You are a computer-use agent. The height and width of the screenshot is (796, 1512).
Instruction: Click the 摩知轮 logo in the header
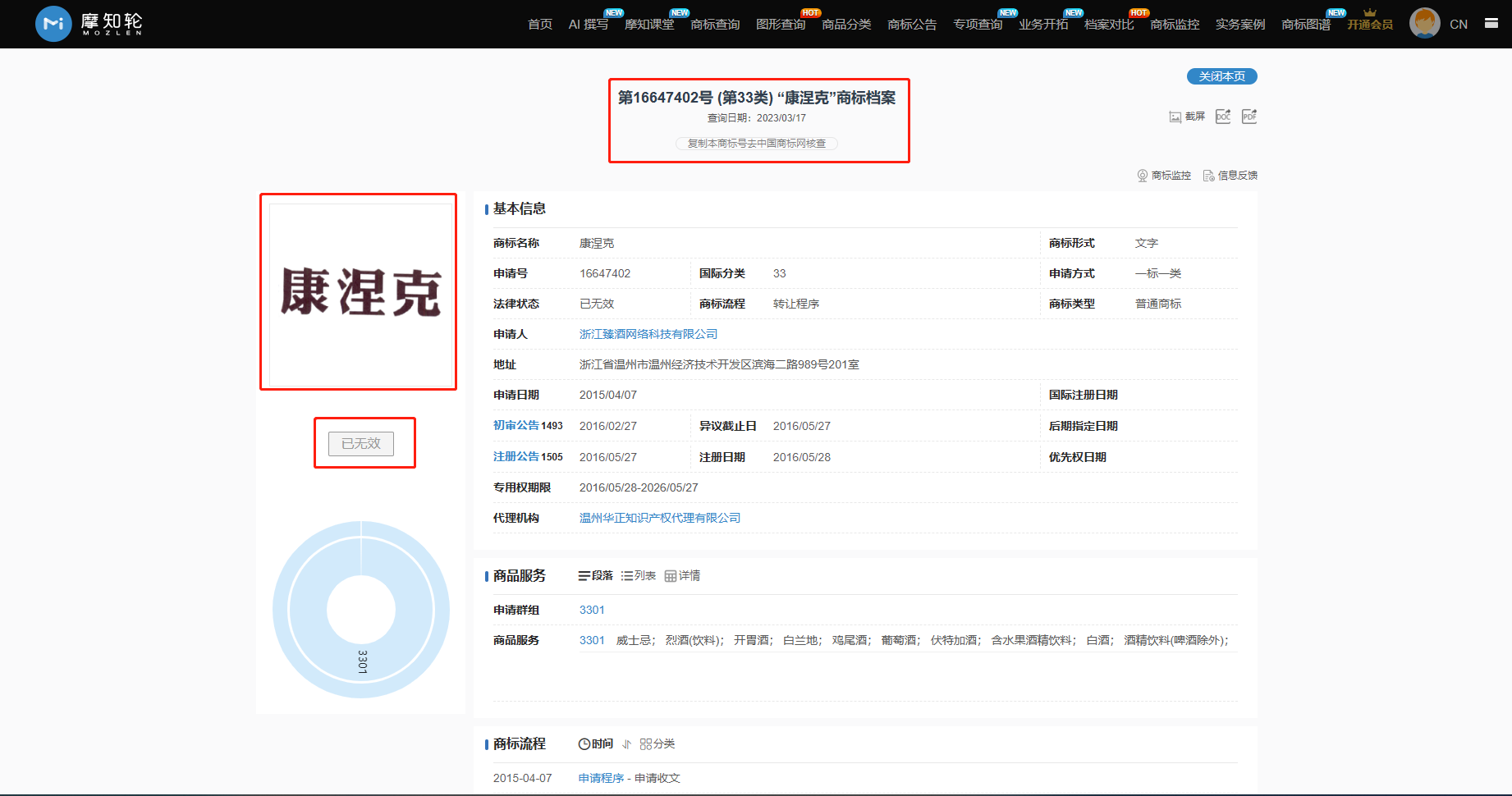89,24
